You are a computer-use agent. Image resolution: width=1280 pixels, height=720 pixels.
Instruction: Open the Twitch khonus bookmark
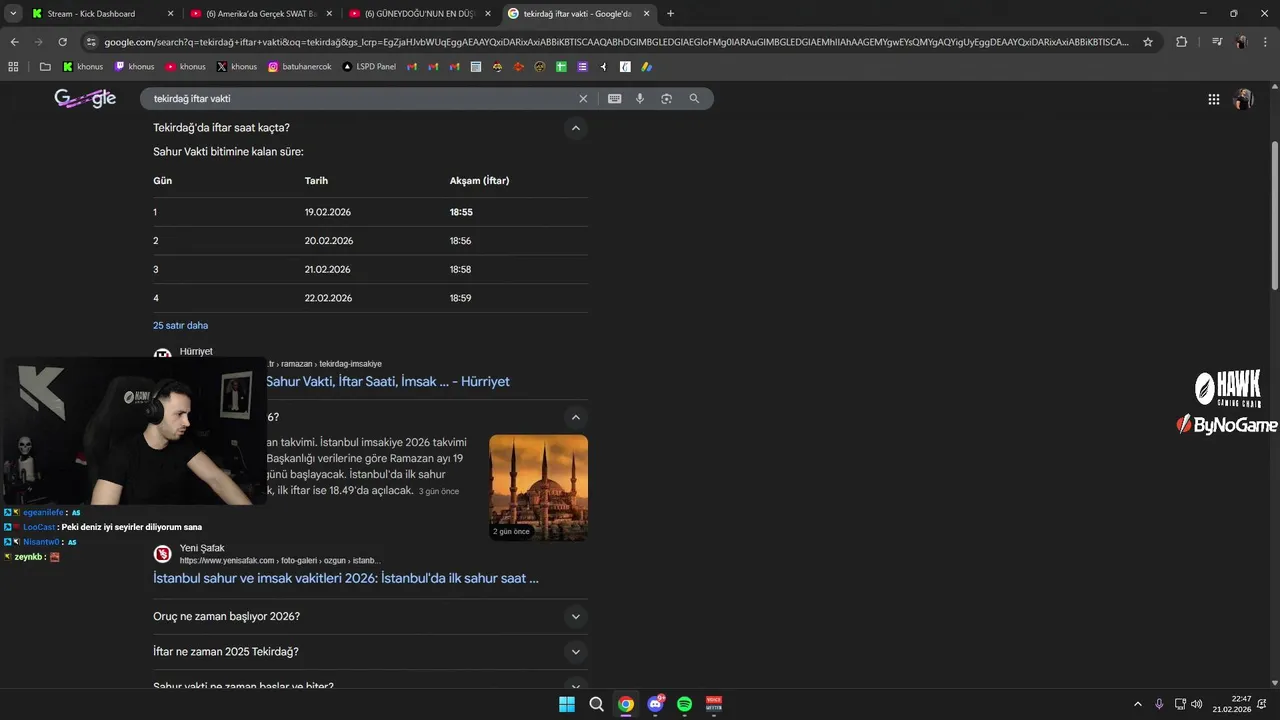135,67
